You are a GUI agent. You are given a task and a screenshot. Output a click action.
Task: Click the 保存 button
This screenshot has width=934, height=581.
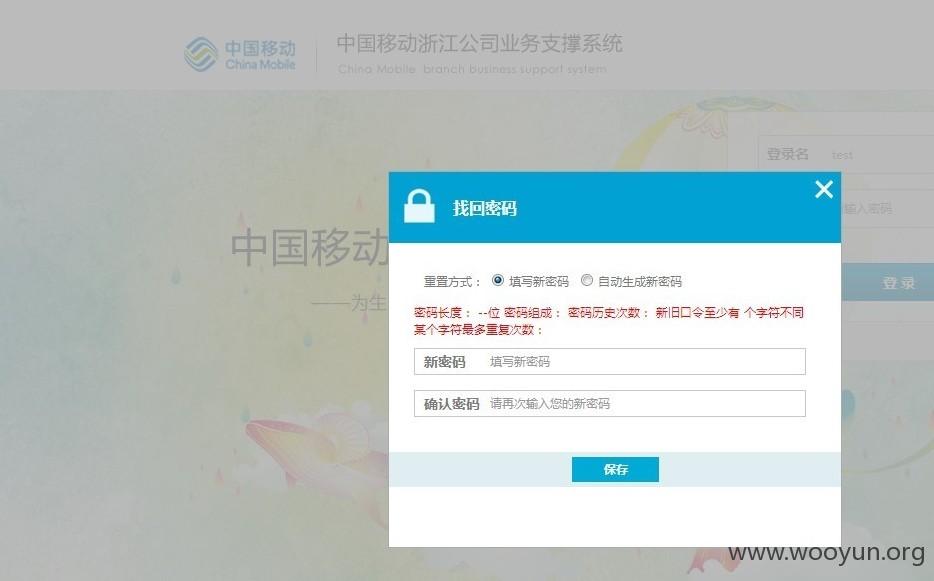[615, 470]
